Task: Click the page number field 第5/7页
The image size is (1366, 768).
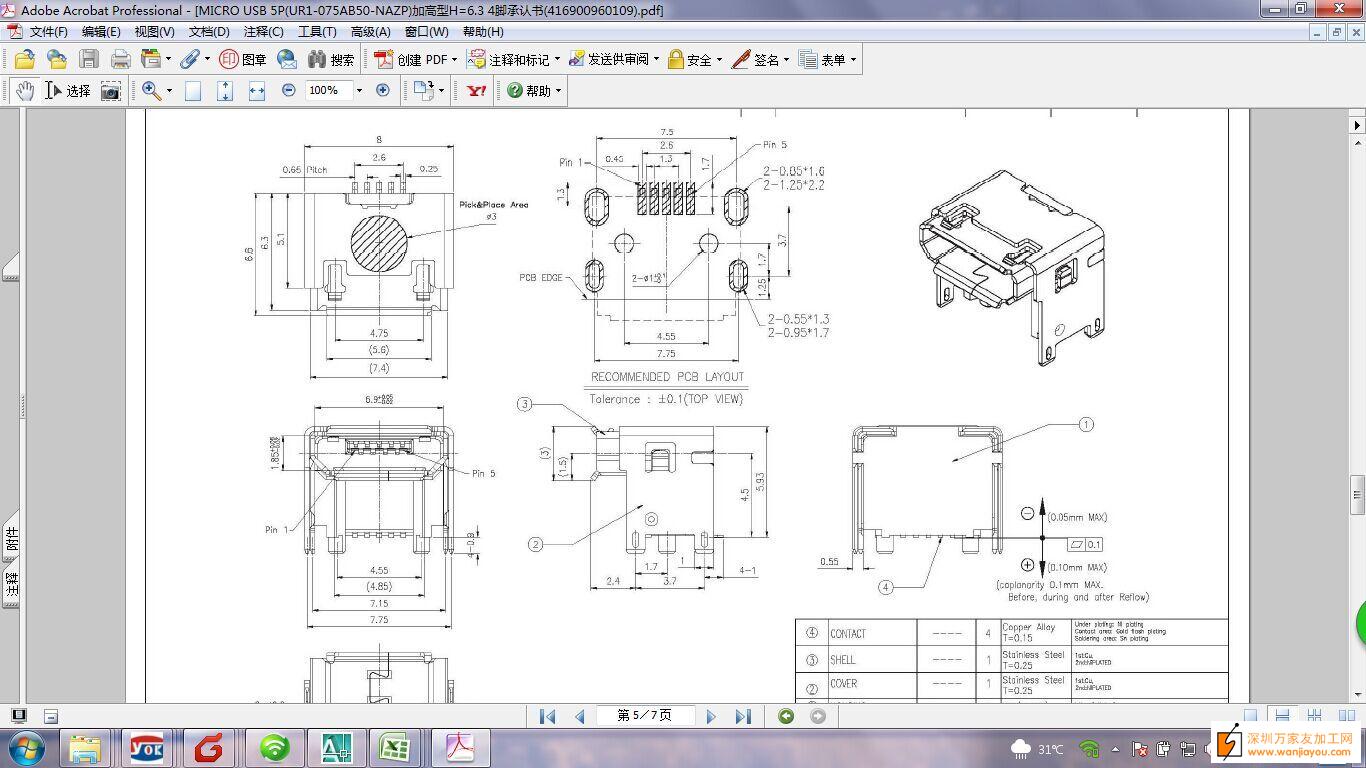Action: point(645,716)
